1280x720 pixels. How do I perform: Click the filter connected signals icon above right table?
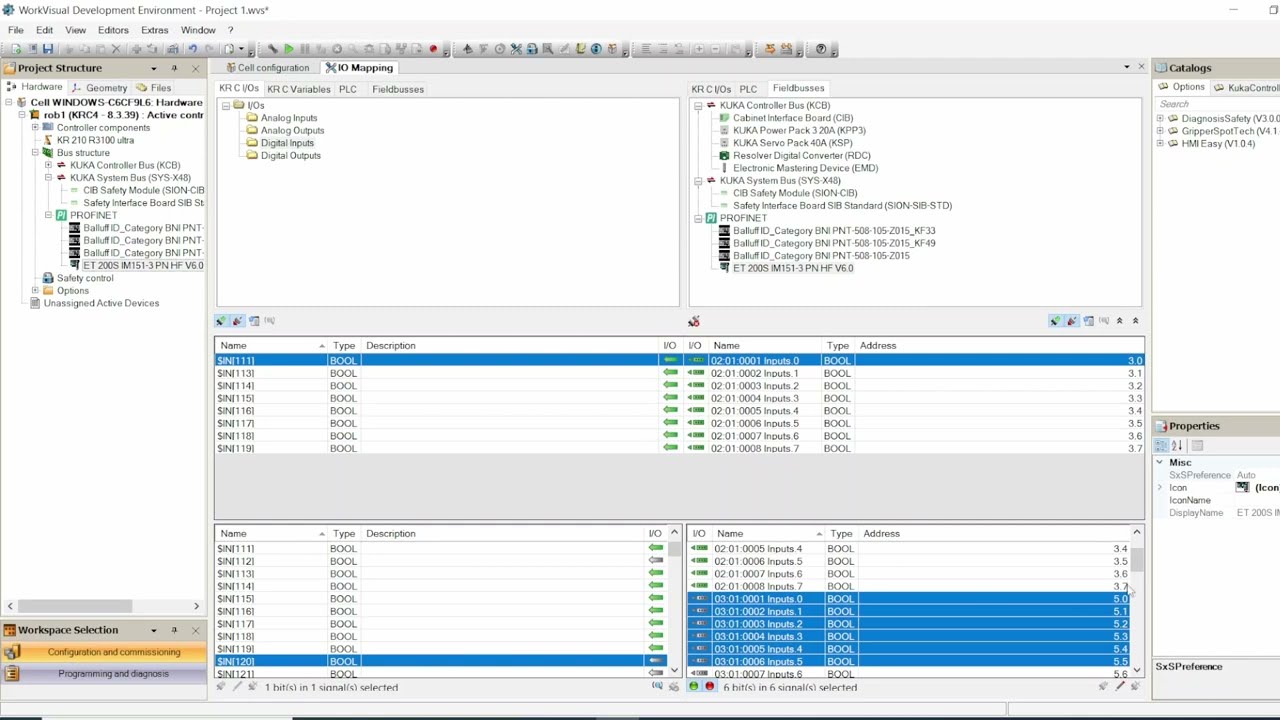click(1055, 321)
